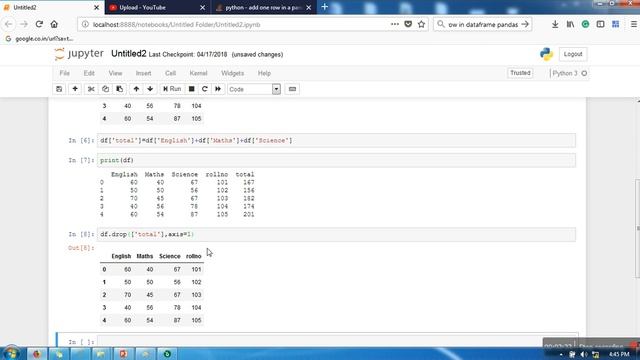This screenshot has width=640, height=360.
Task: Open the Help menu in Jupyter
Action: (x=264, y=73)
